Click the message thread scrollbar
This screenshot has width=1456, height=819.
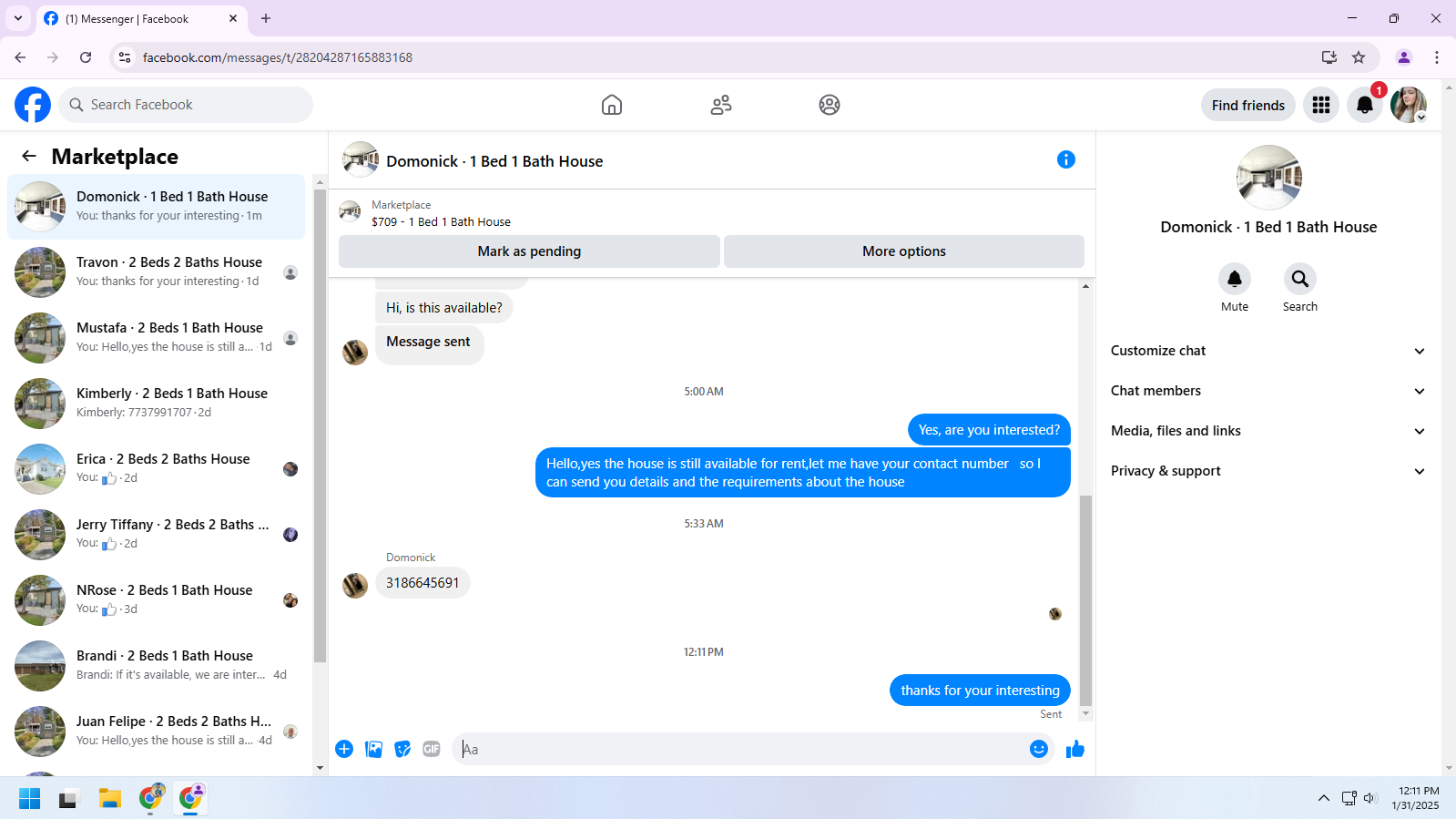(x=1085, y=600)
